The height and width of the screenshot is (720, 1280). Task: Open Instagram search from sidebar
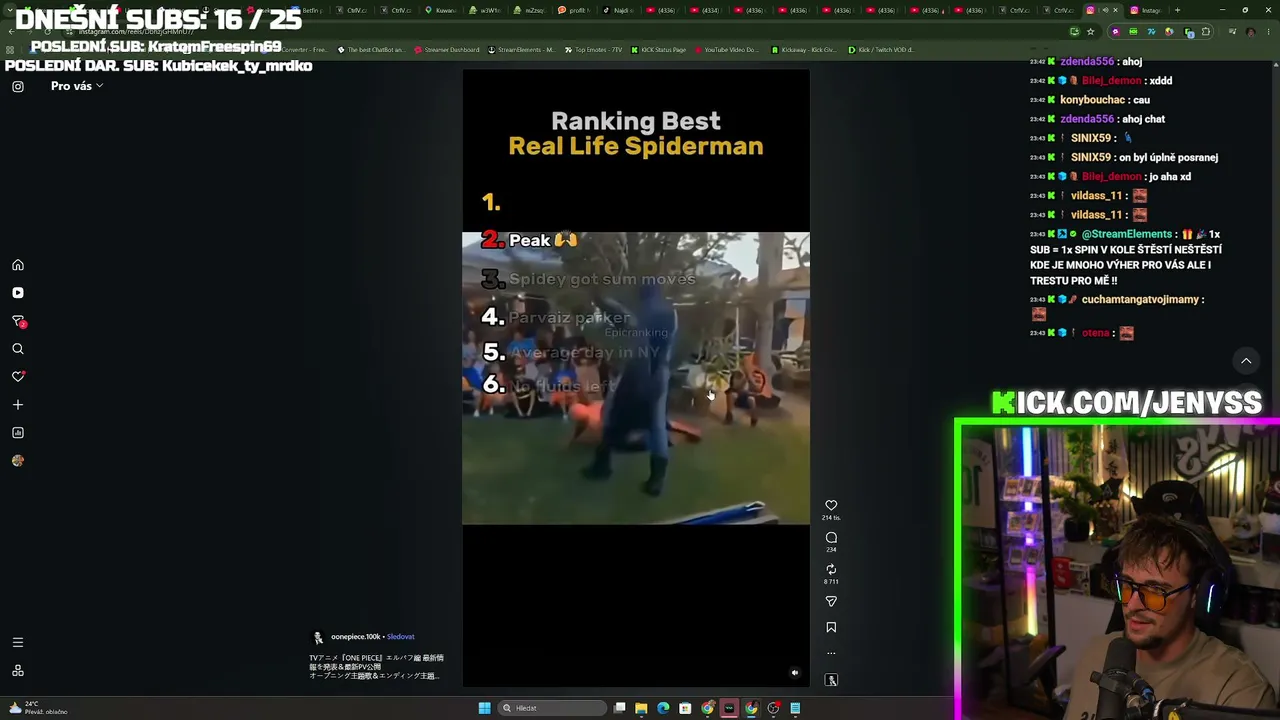tap(18, 349)
